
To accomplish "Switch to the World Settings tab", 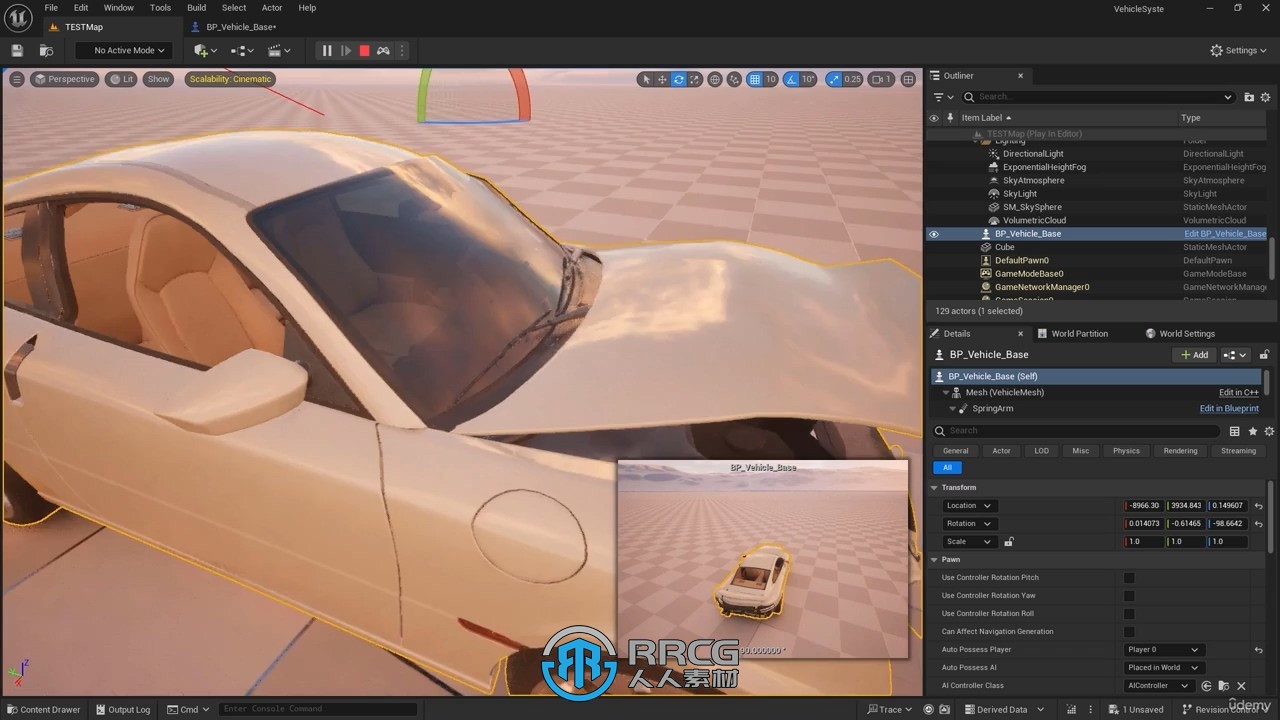I will point(1187,333).
